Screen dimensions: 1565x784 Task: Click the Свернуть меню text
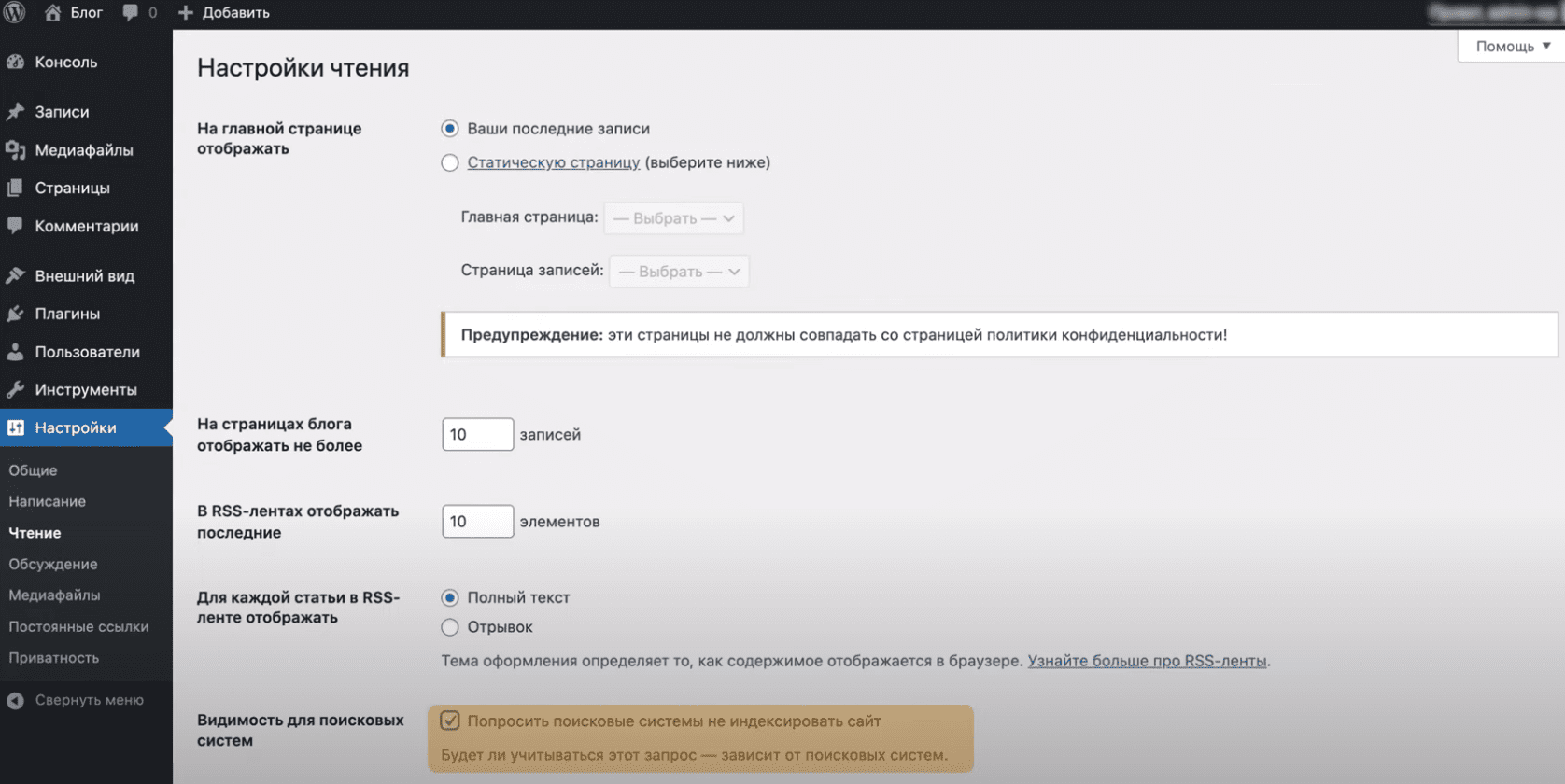90,700
